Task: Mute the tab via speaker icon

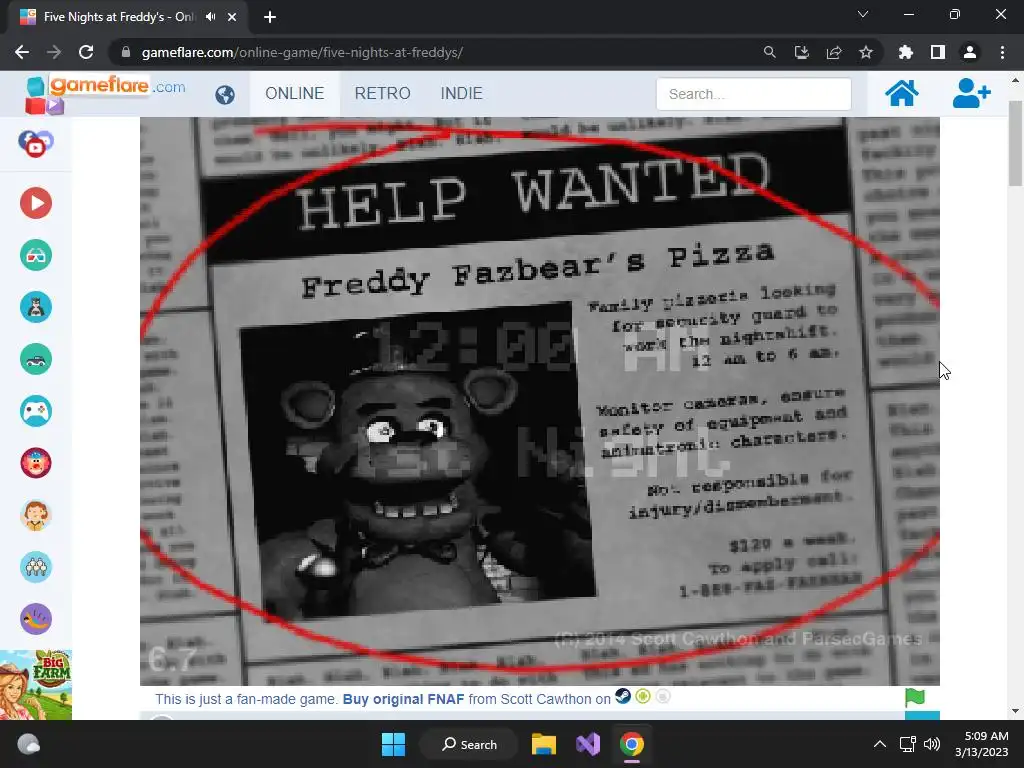Action: coord(210,17)
